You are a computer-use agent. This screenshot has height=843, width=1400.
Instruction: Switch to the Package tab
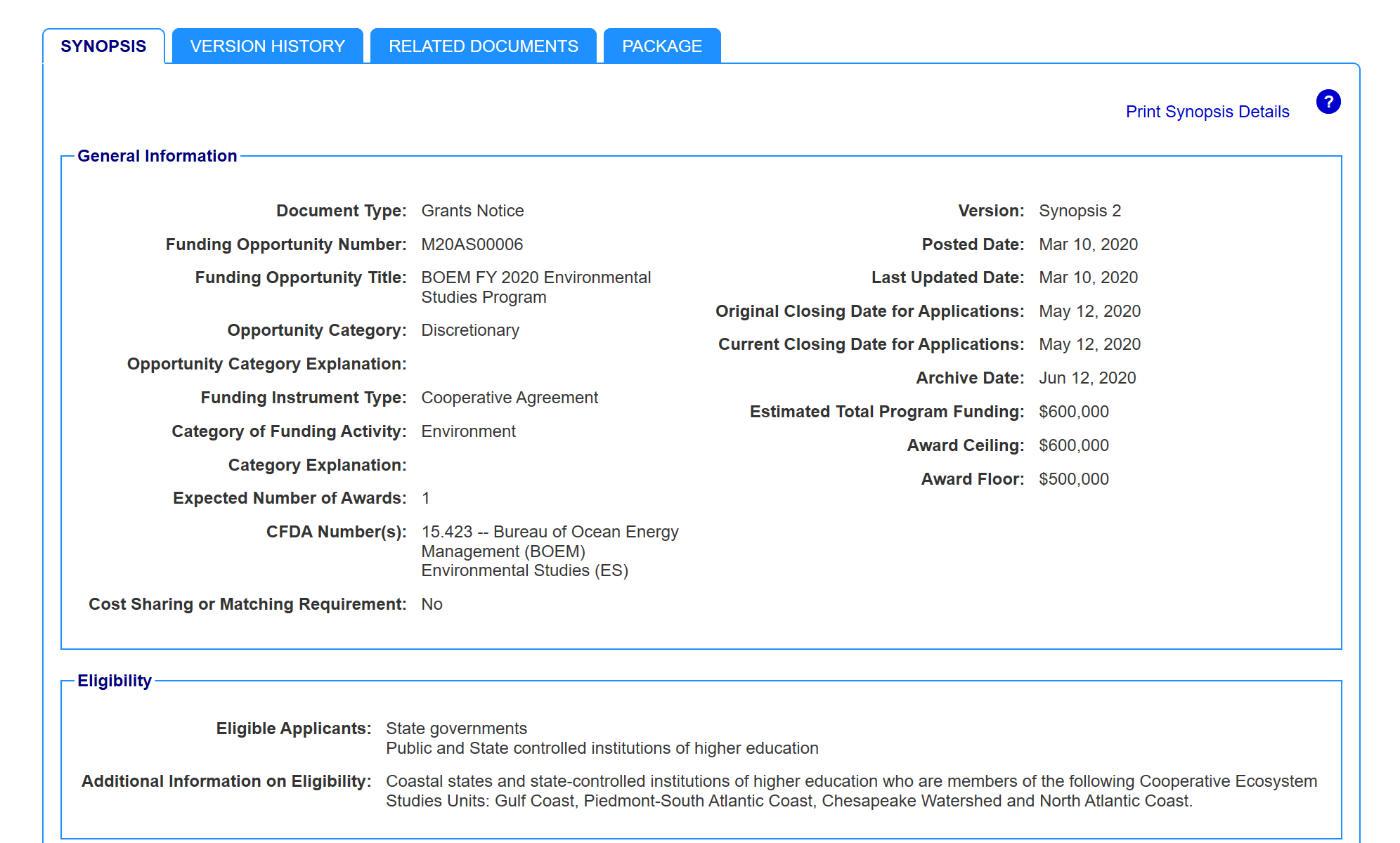point(662,46)
